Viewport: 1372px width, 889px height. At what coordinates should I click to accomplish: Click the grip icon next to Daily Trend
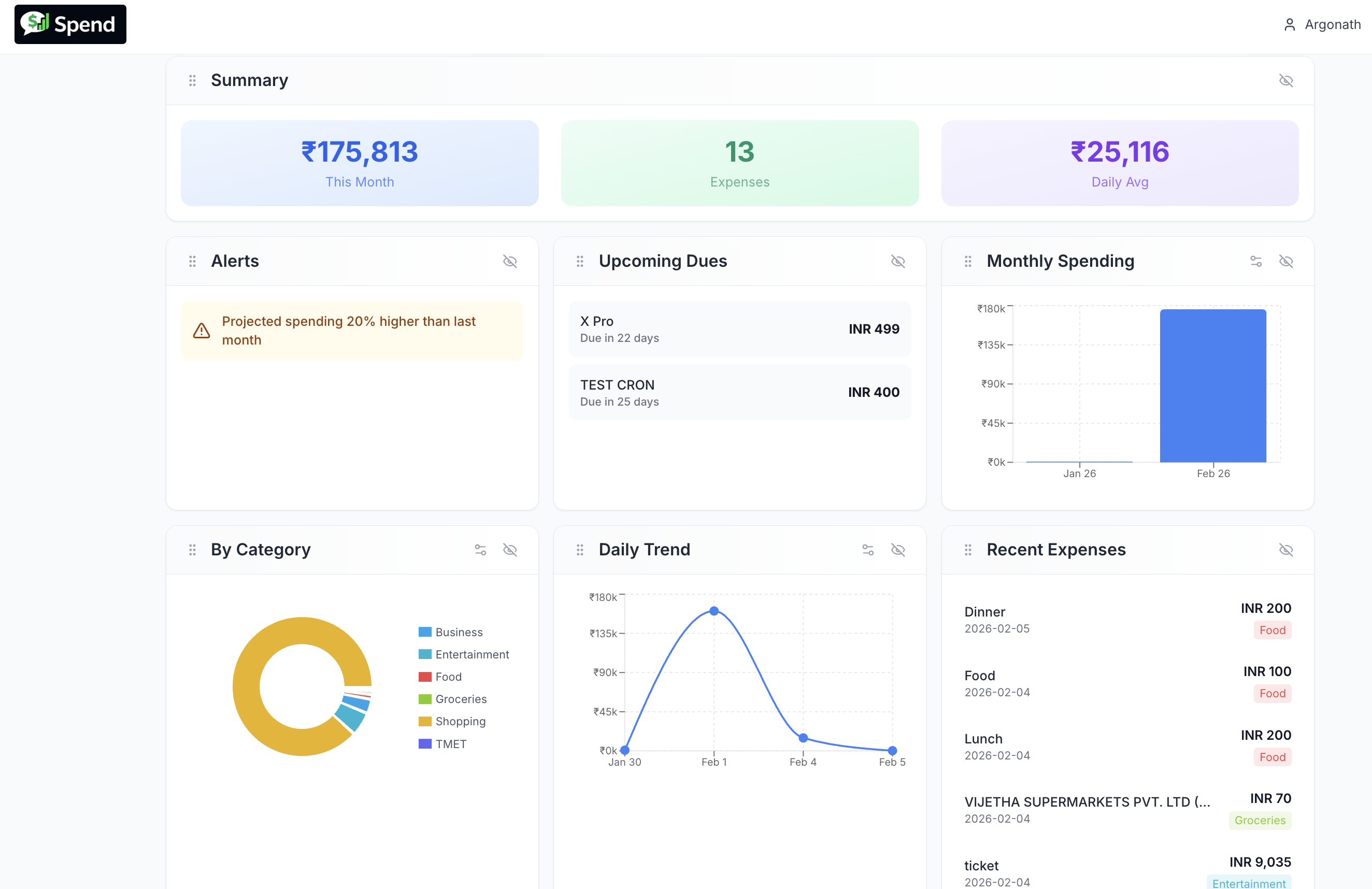(x=580, y=550)
